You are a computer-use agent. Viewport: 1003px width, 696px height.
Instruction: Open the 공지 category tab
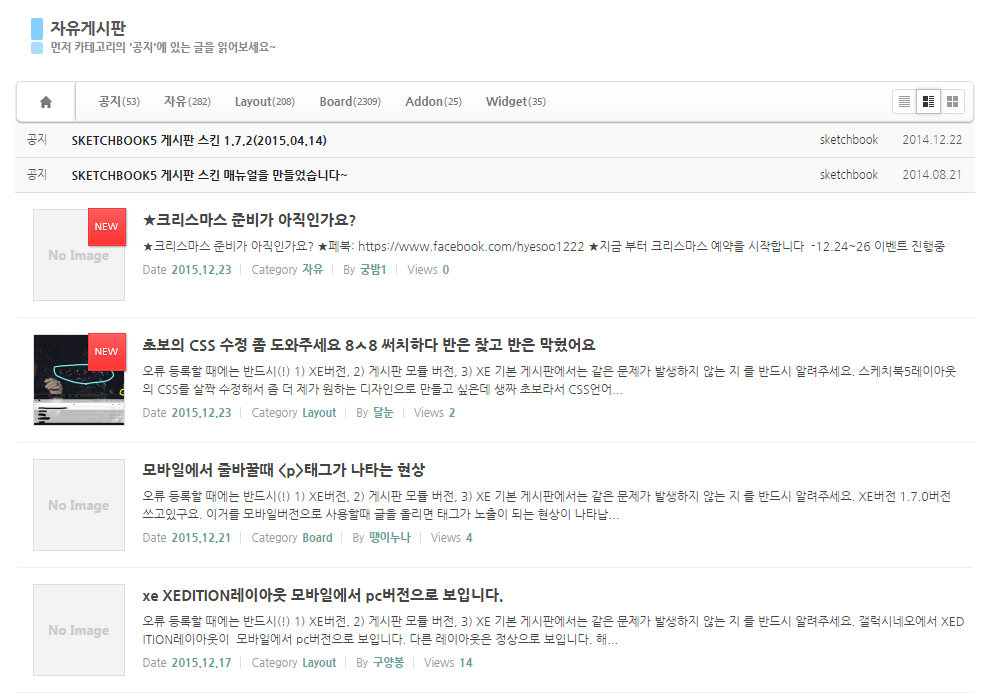(118, 102)
